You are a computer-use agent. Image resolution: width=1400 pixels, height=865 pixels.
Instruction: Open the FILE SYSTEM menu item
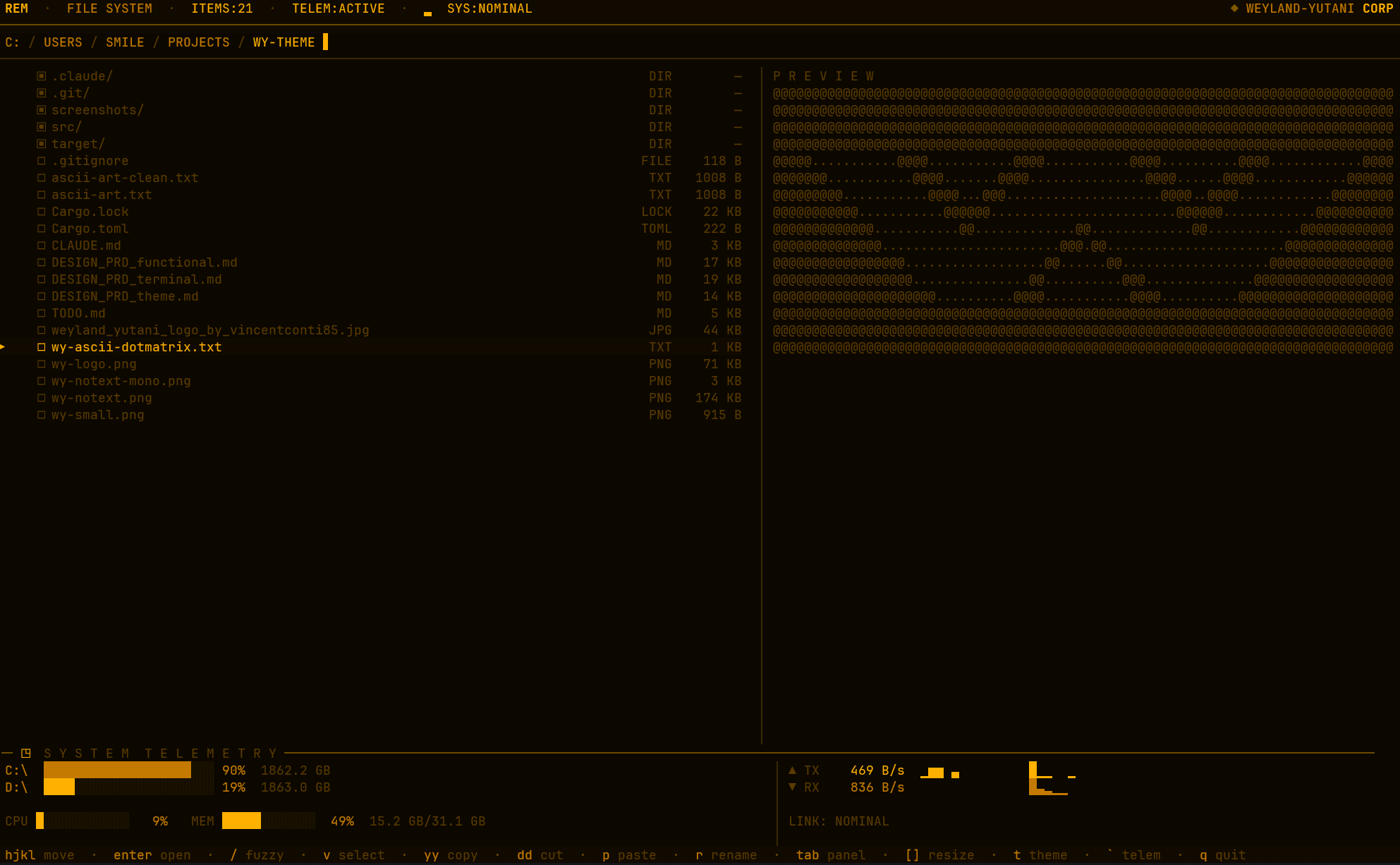109,8
